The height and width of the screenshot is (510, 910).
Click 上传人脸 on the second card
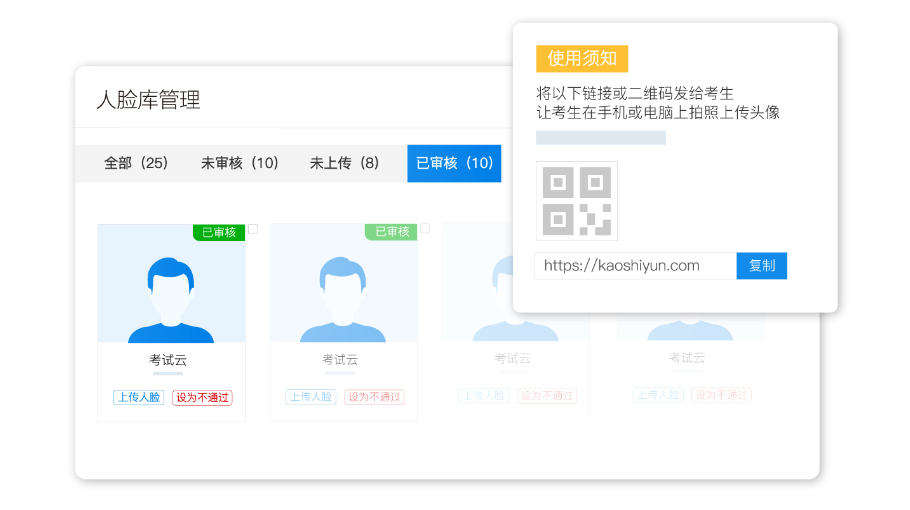[x=311, y=397]
